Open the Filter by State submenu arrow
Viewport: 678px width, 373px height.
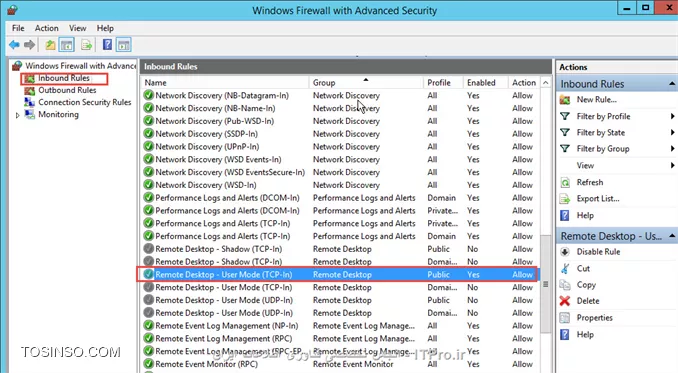click(x=672, y=132)
